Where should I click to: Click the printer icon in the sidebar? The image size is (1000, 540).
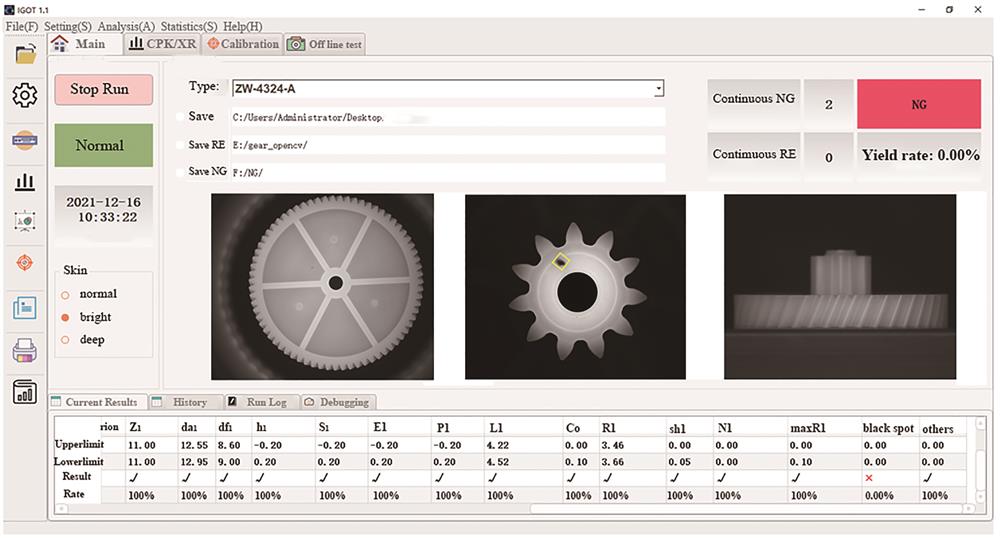[x=25, y=349]
